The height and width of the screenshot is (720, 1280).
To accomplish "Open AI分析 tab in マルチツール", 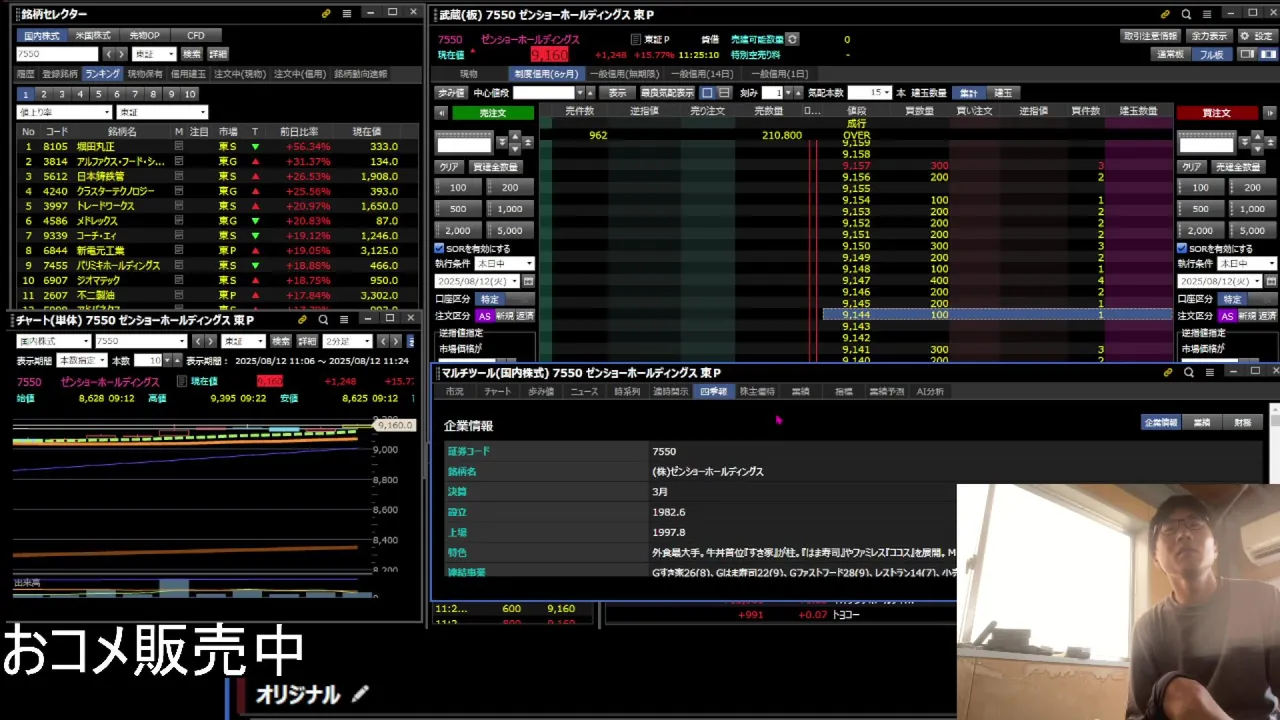I will (930, 391).
